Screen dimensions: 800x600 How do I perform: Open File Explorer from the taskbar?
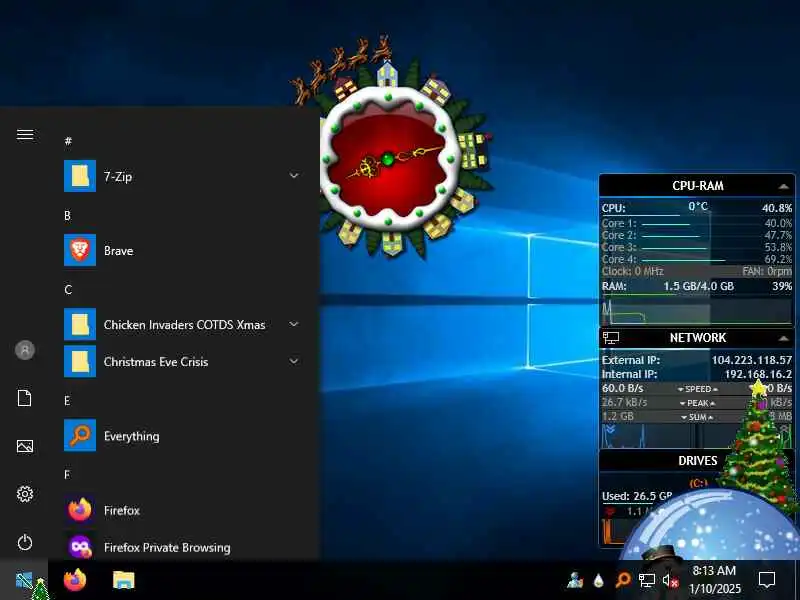tap(123, 580)
